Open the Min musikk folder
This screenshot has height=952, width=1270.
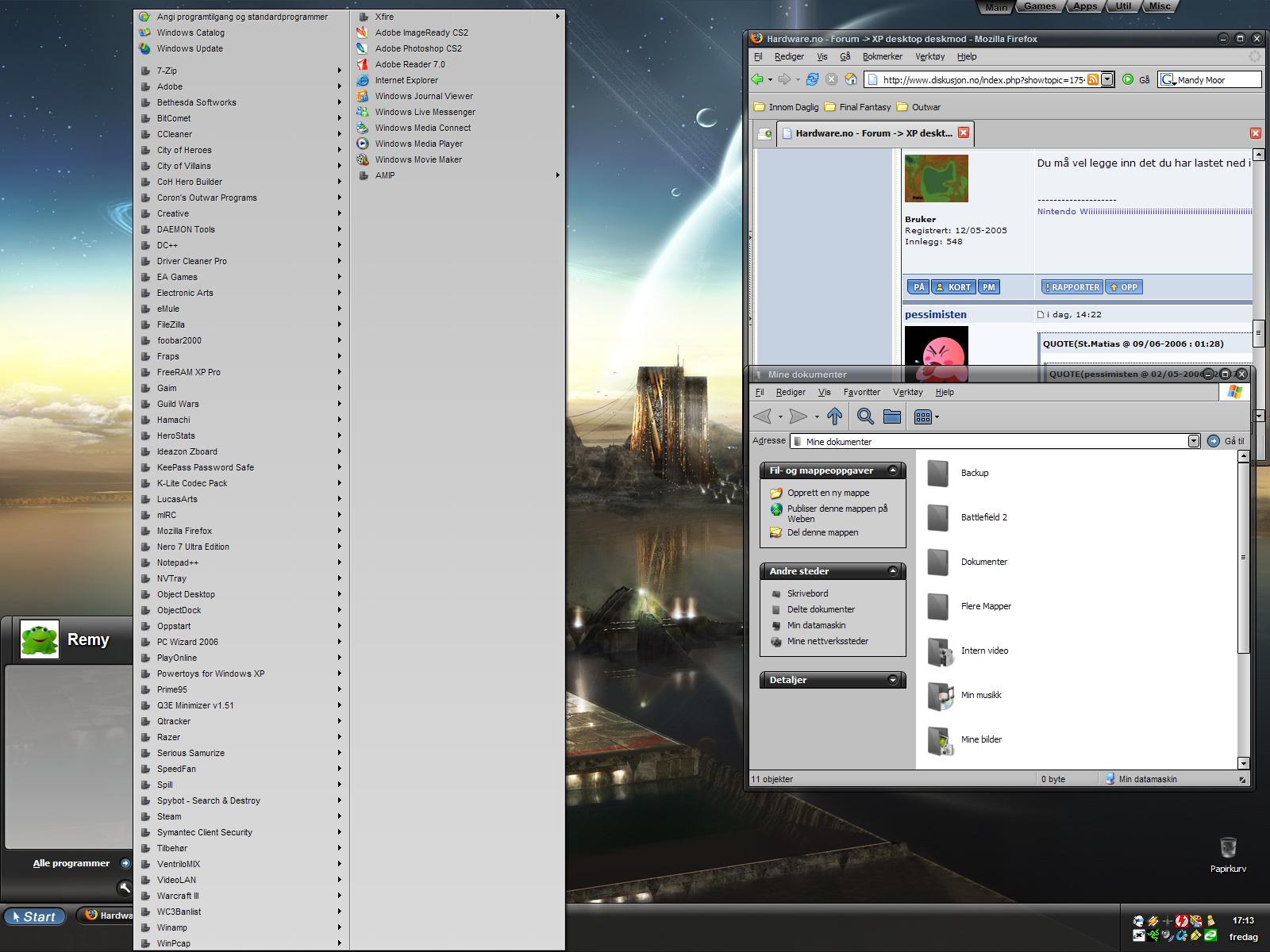click(x=964, y=695)
